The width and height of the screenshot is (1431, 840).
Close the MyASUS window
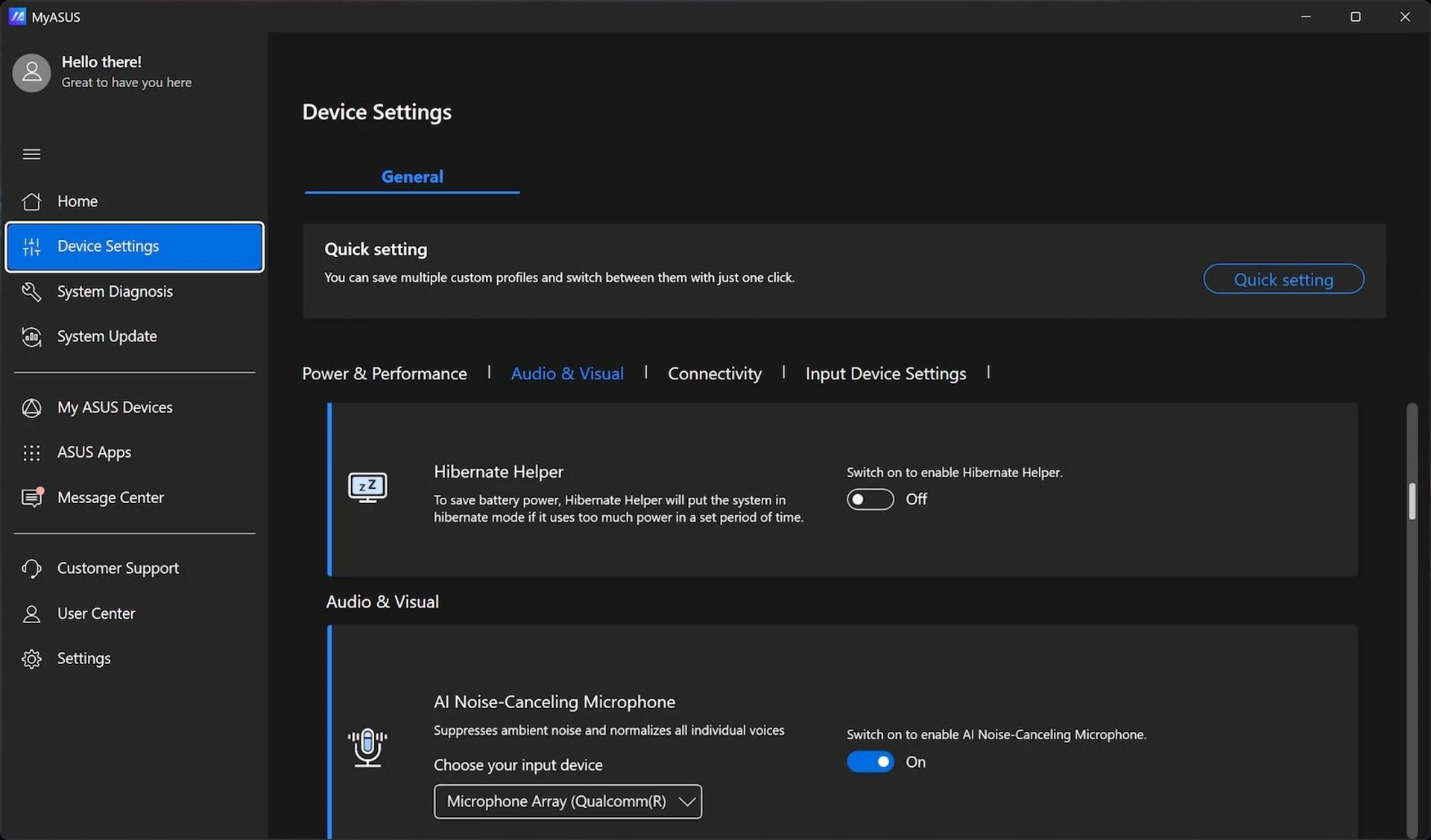click(x=1405, y=16)
